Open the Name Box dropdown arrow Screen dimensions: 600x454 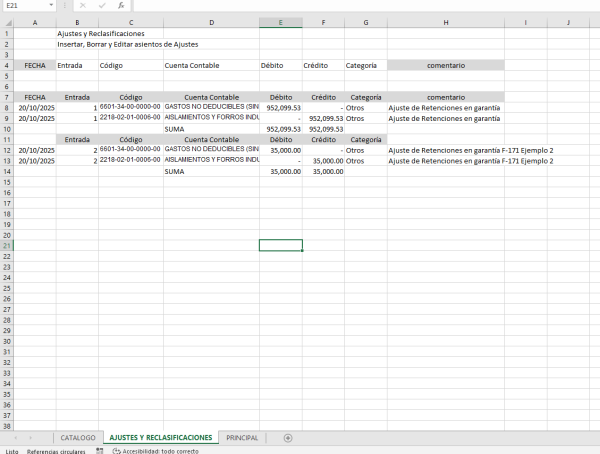click(51, 5)
